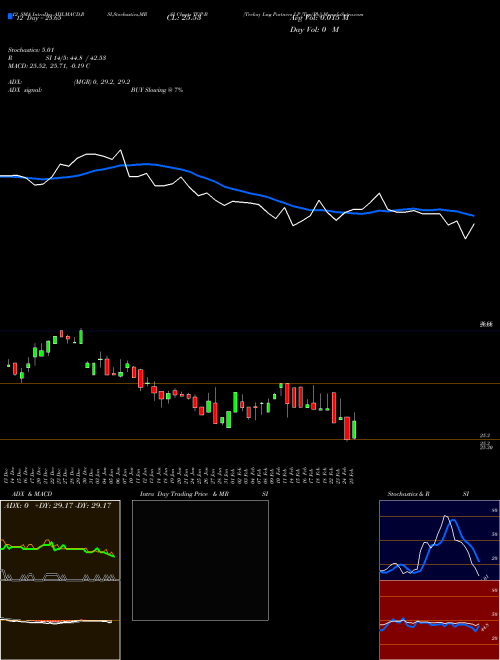This screenshot has height=660, width=500.
Task: Select the Avg Vol 0.015 M label
Action: pyautogui.click(x=320, y=18)
